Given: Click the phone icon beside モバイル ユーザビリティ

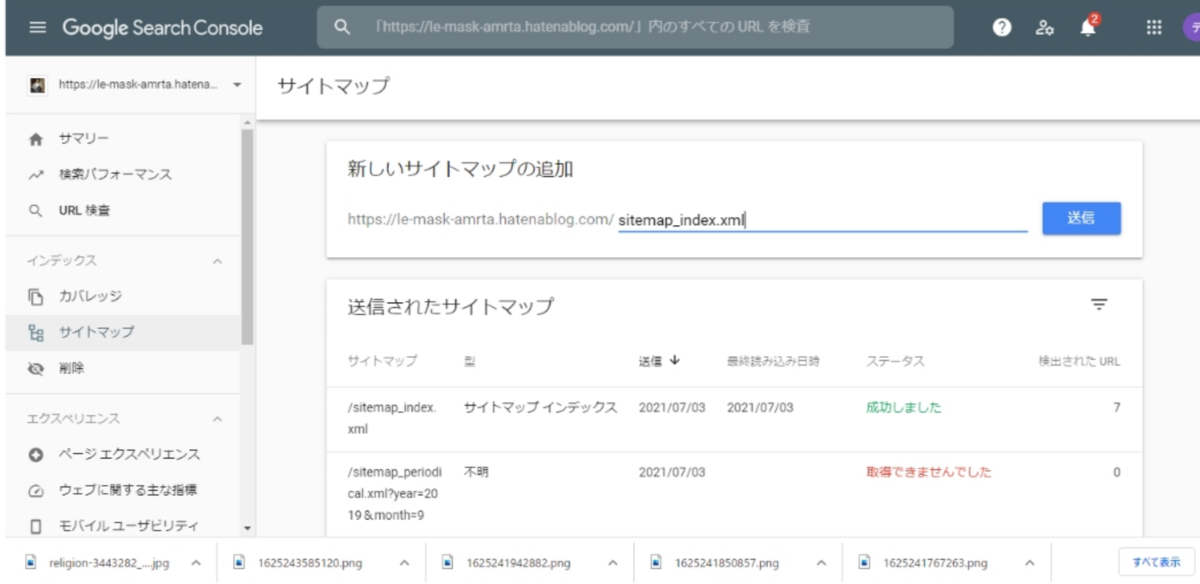Looking at the screenshot, I should [x=35, y=525].
